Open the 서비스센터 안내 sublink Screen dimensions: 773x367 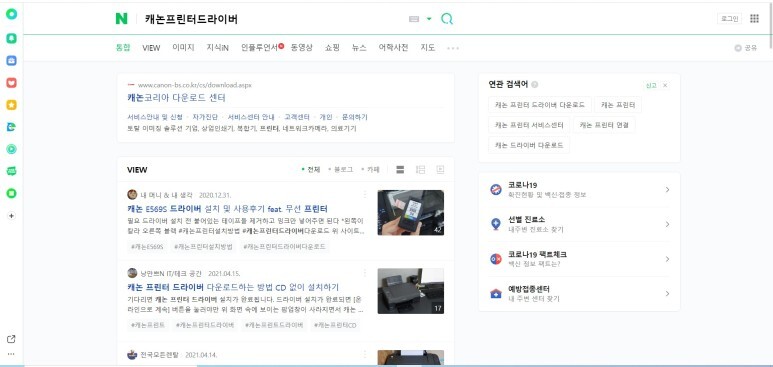251,117
